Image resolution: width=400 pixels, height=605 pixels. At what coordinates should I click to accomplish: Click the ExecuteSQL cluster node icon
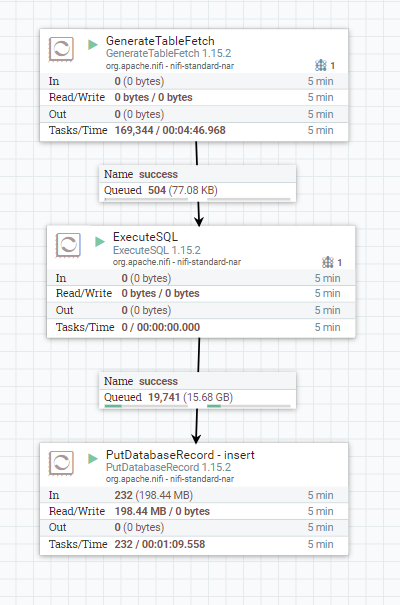327,262
